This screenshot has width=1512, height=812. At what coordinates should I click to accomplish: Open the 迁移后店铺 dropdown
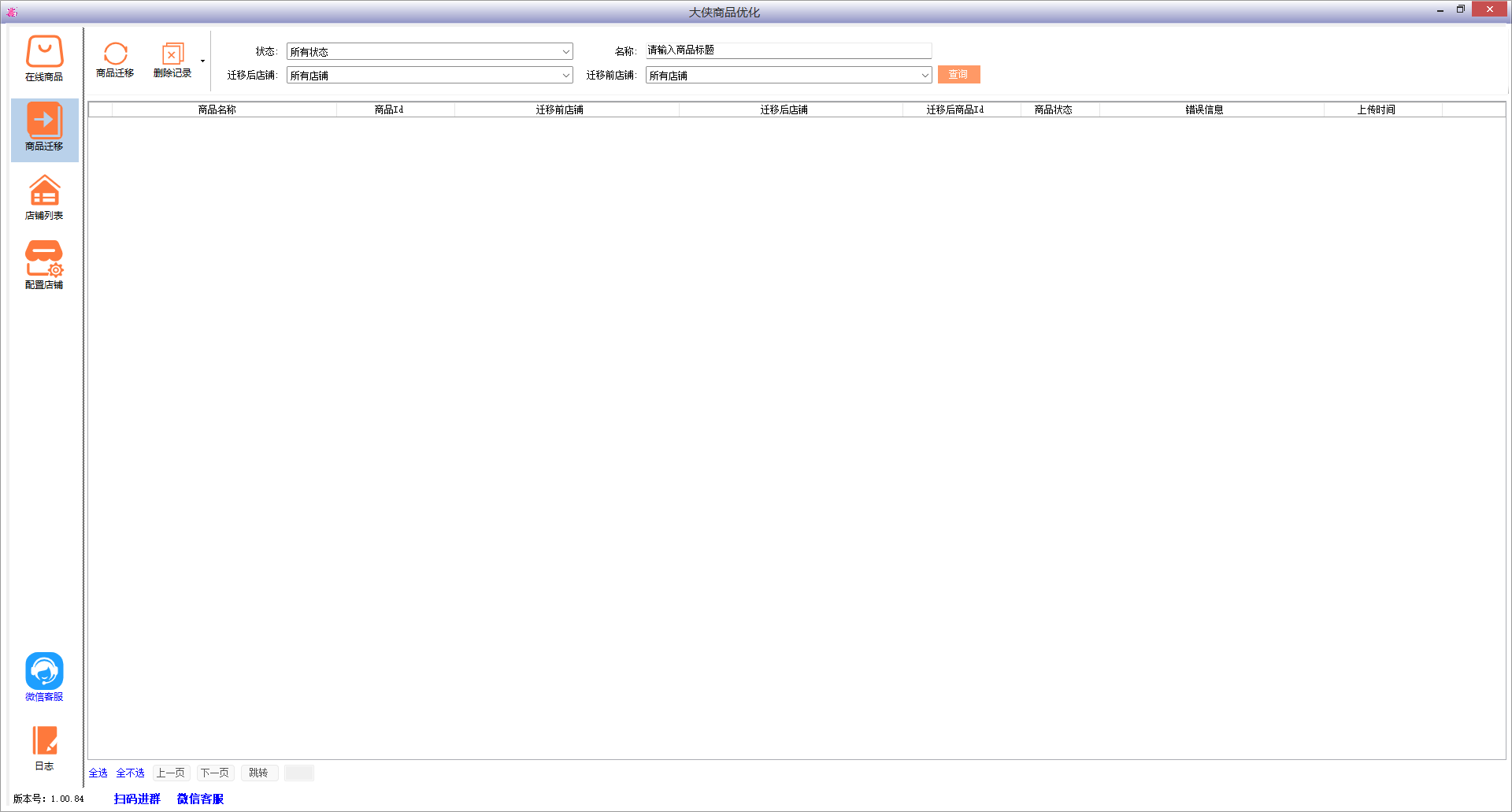click(x=429, y=75)
